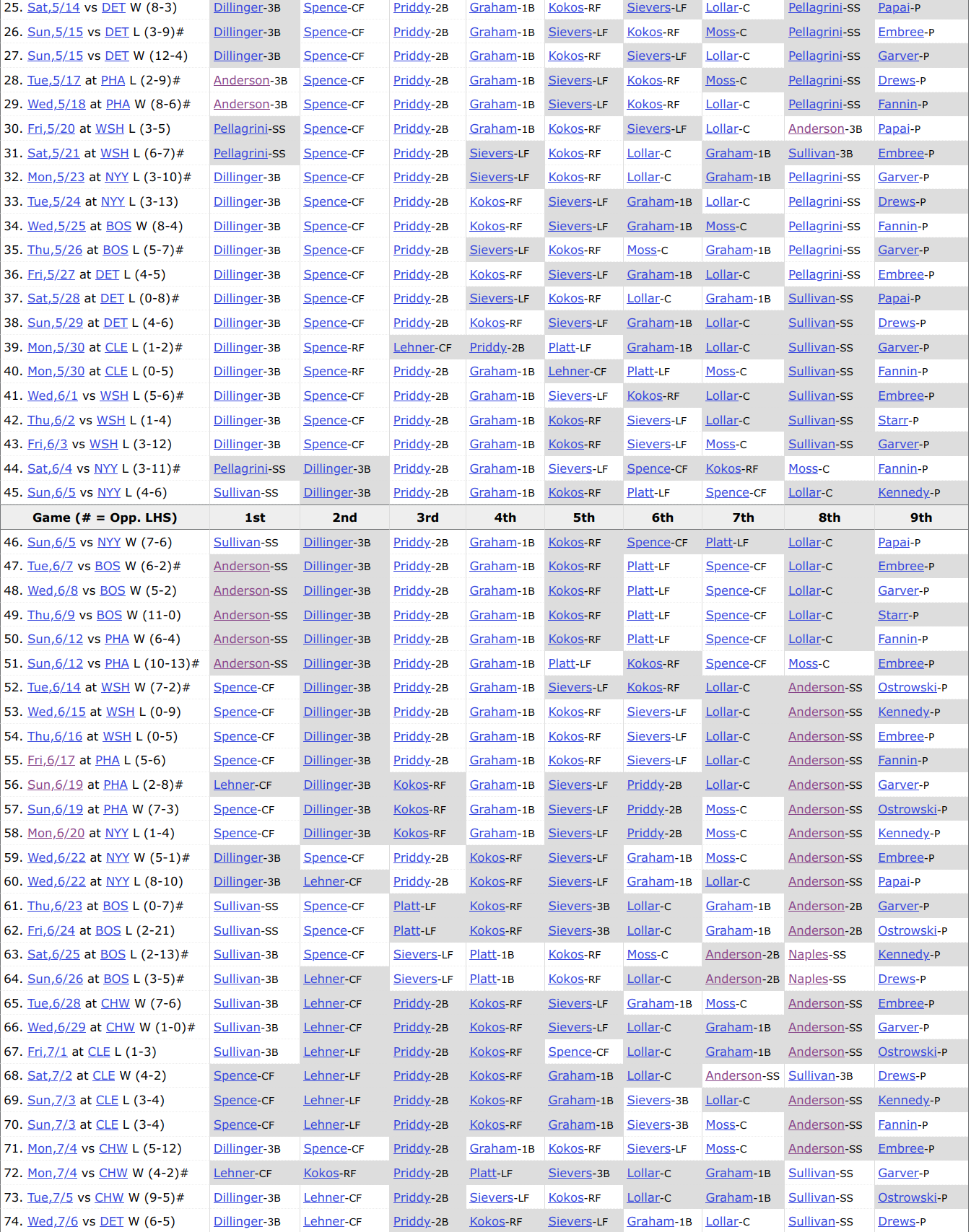This screenshot has height=1232, width=971.
Task: Open Pellagrini batting 1st in game 30
Action: 240,129
